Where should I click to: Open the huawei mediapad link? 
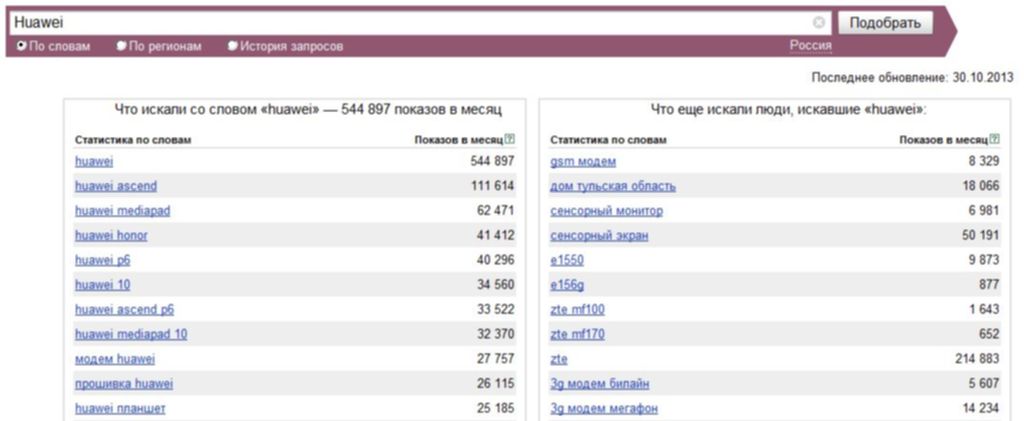[x=122, y=211]
